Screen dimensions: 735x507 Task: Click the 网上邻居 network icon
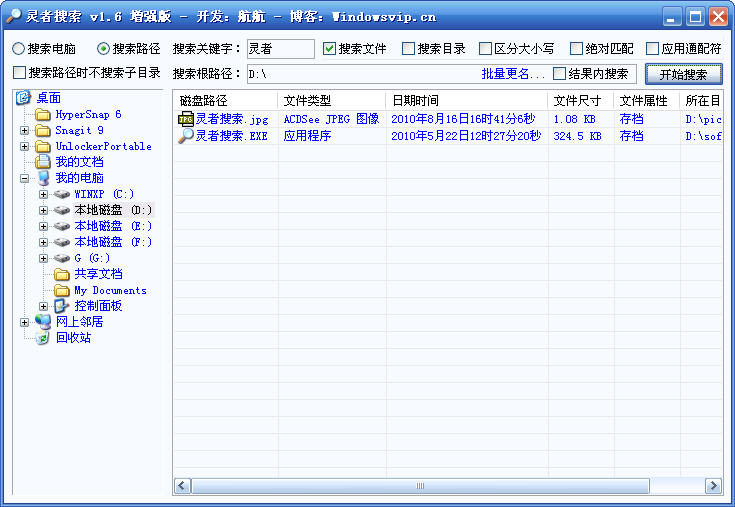coord(43,322)
